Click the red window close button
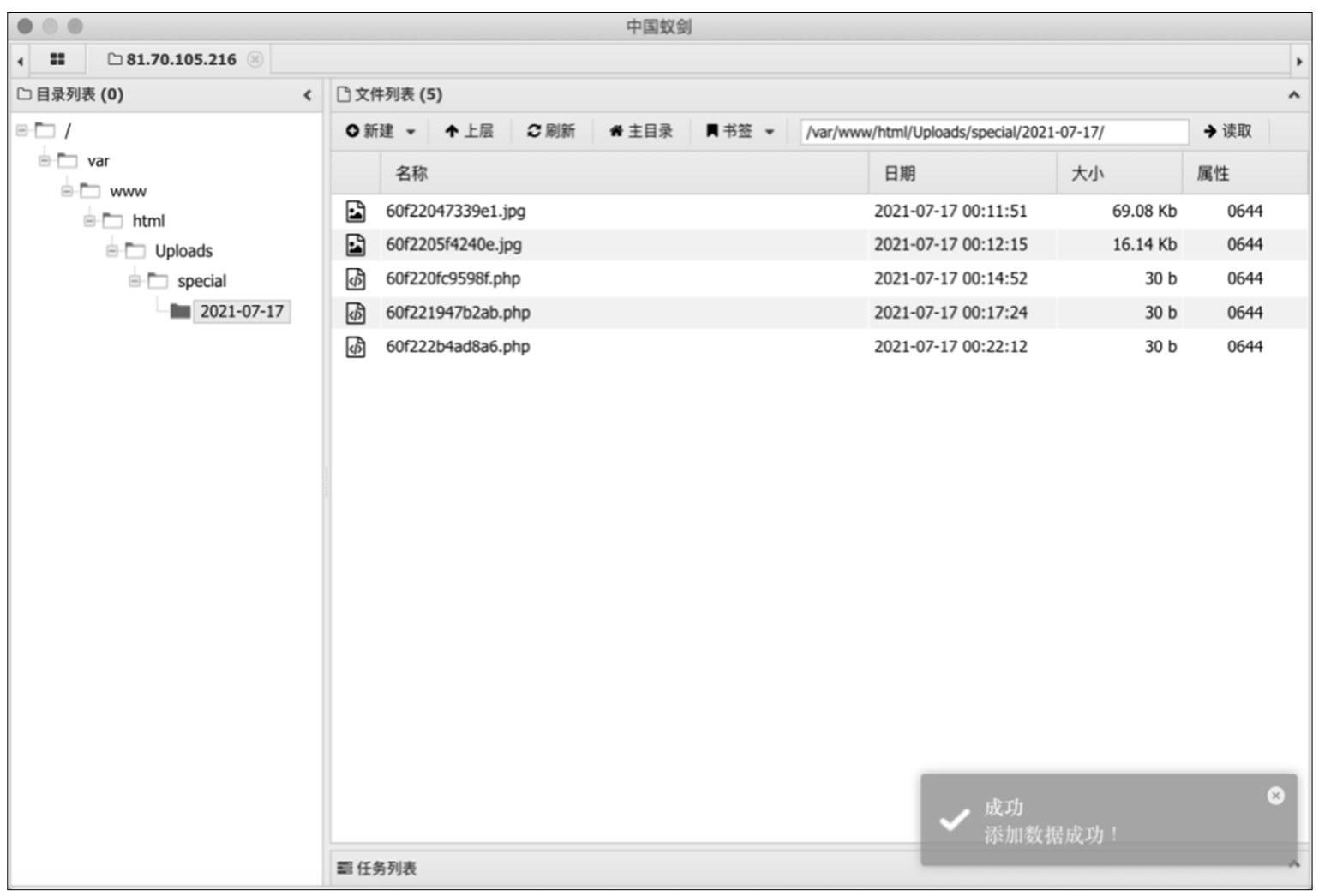 (x=25, y=27)
